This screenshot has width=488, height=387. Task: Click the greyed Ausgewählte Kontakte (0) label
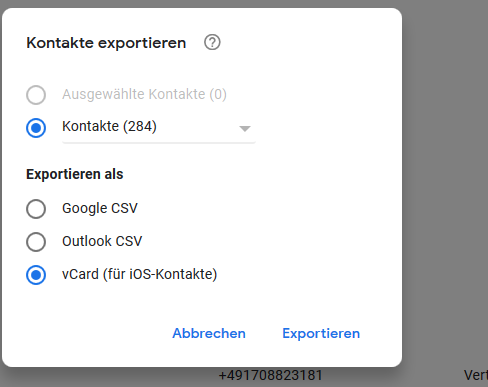[144, 94]
